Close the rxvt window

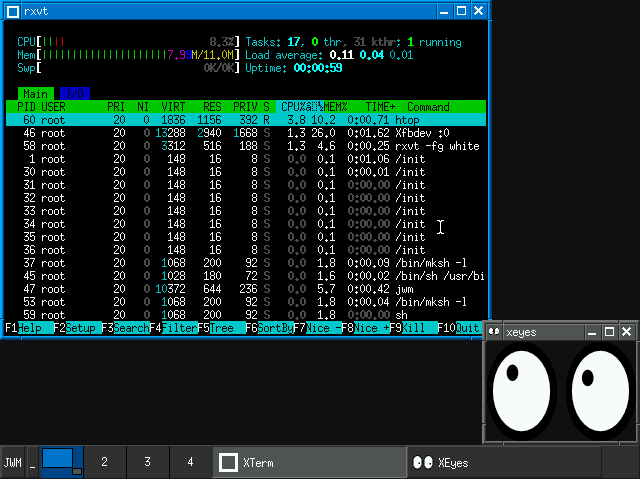click(x=478, y=11)
